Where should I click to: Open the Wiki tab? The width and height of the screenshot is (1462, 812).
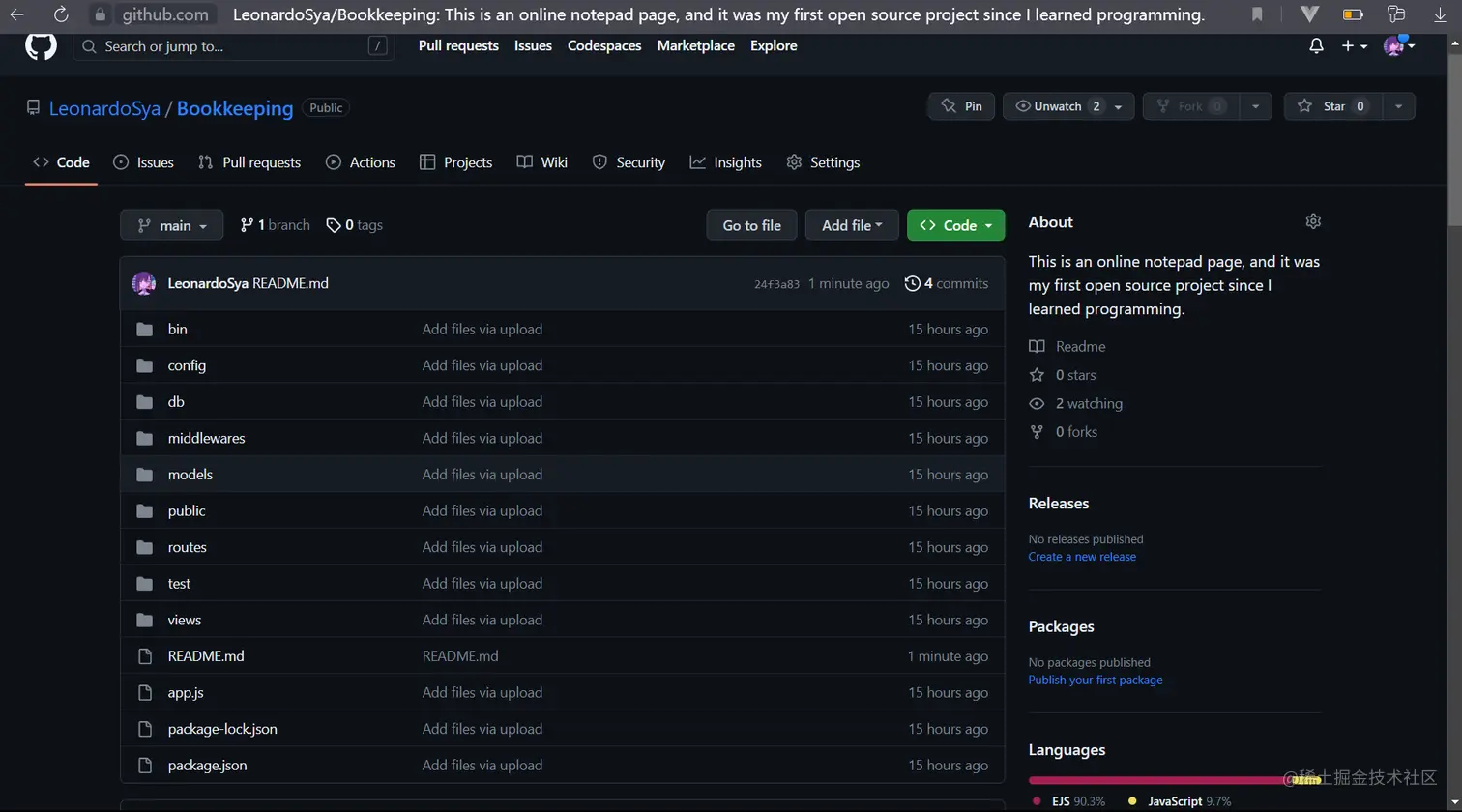click(x=542, y=162)
